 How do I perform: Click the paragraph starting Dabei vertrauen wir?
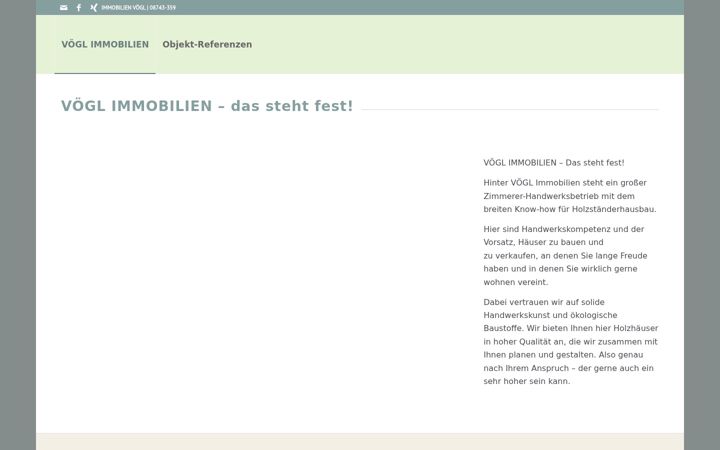point(571,342)
